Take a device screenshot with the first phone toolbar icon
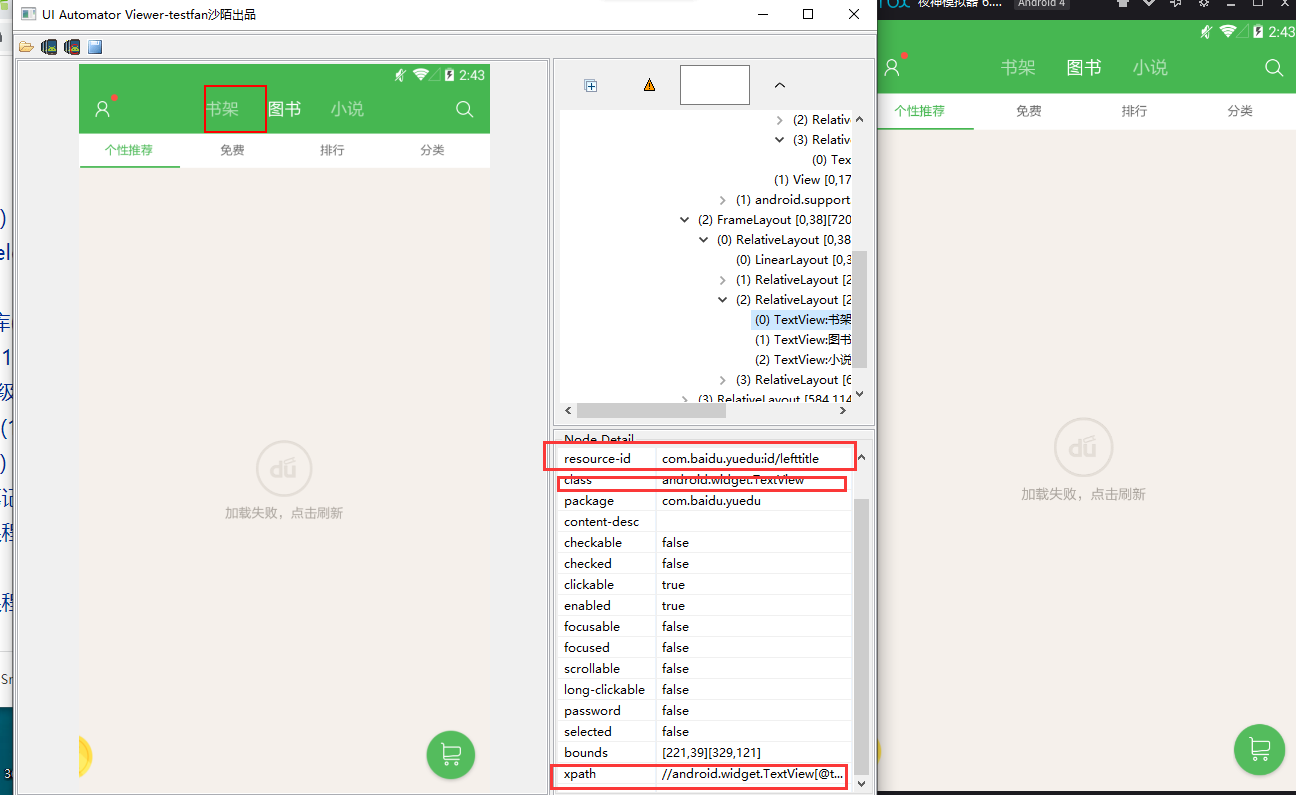This screenshot has width=1296, height=795. tap(49, 47)
